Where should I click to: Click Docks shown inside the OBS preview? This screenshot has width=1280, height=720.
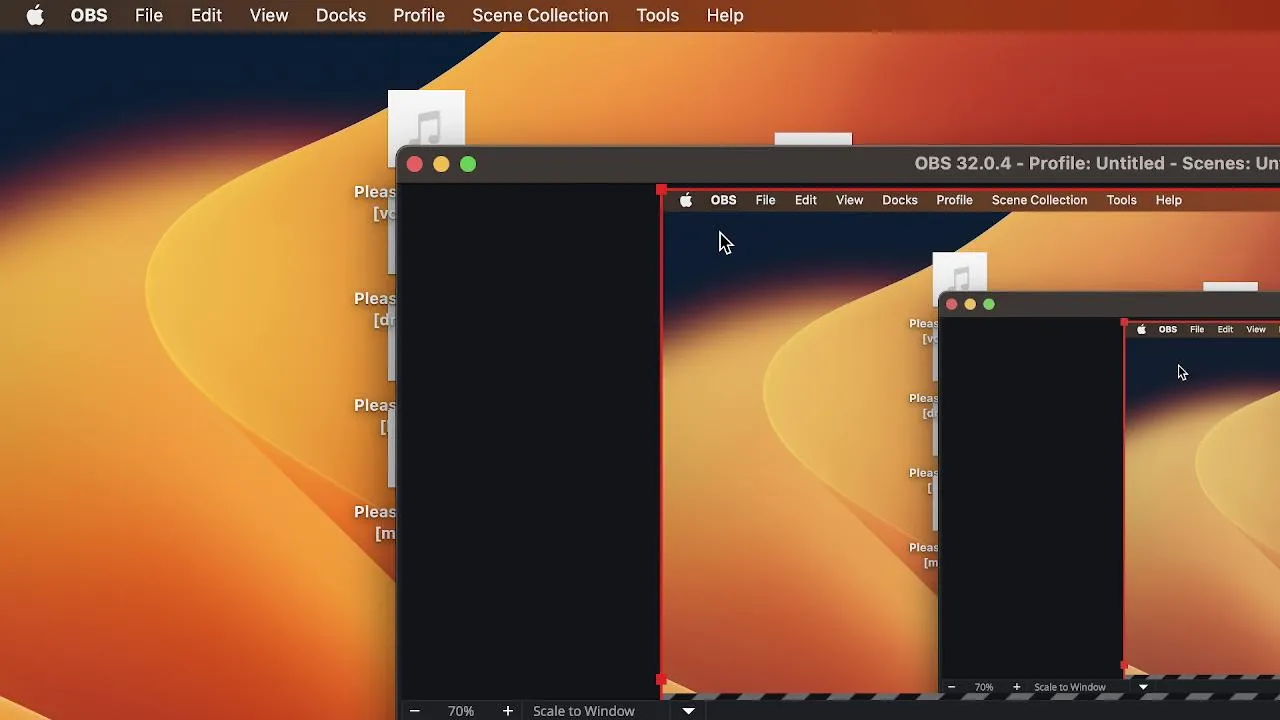pos(900,200)
